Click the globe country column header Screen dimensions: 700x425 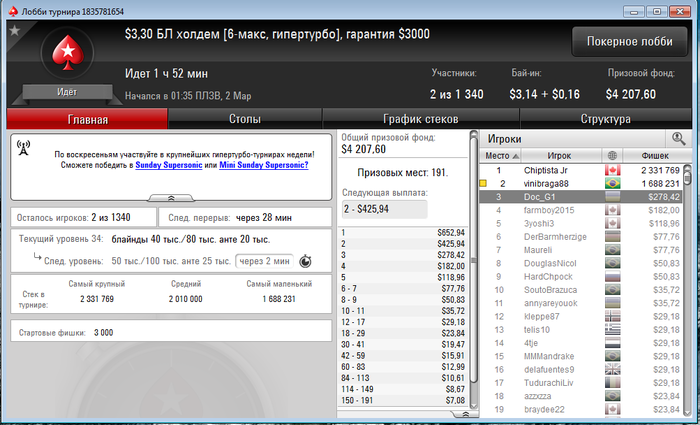tap(612, 156)
